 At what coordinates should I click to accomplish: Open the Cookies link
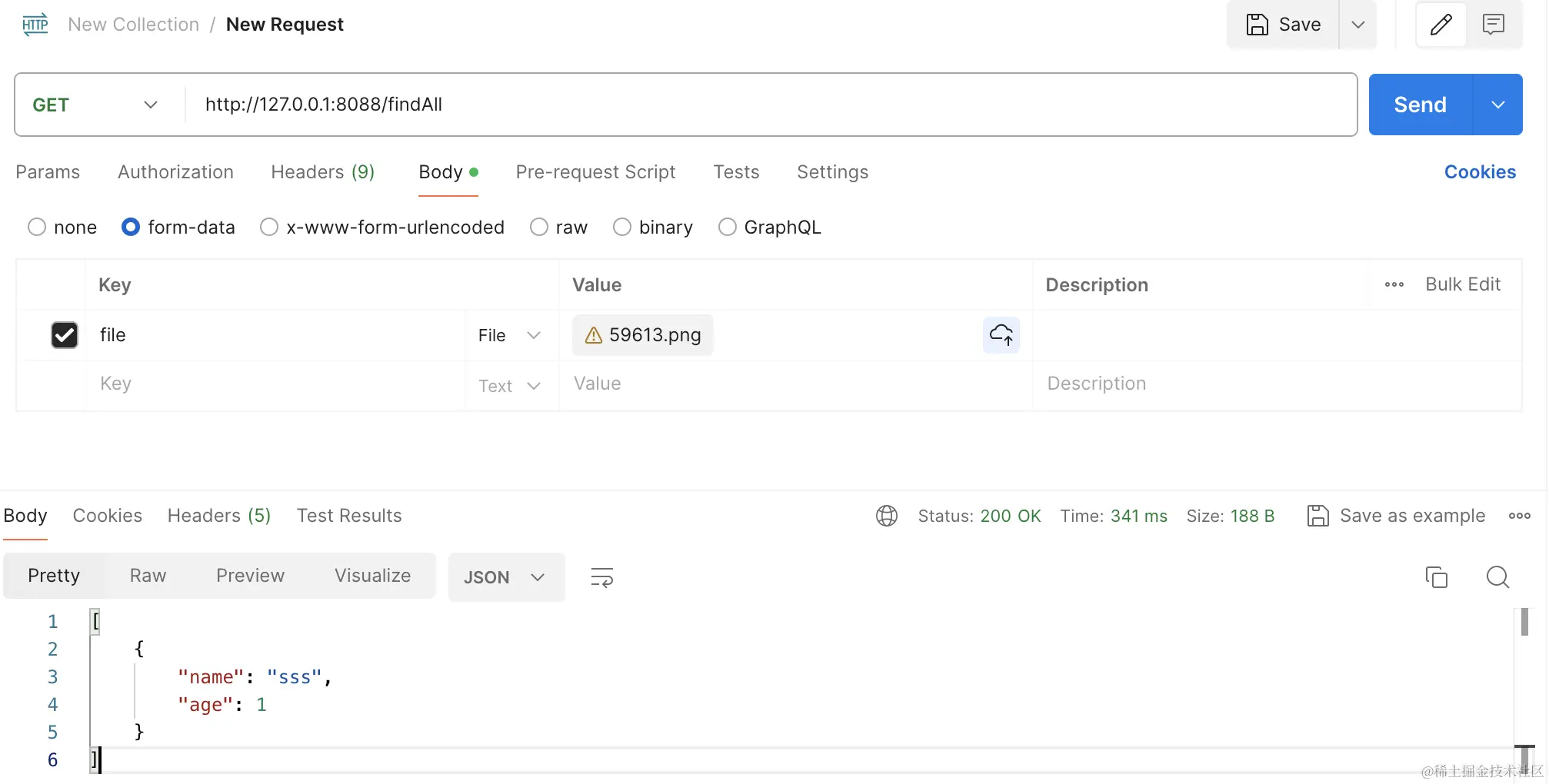(1479, 172)
